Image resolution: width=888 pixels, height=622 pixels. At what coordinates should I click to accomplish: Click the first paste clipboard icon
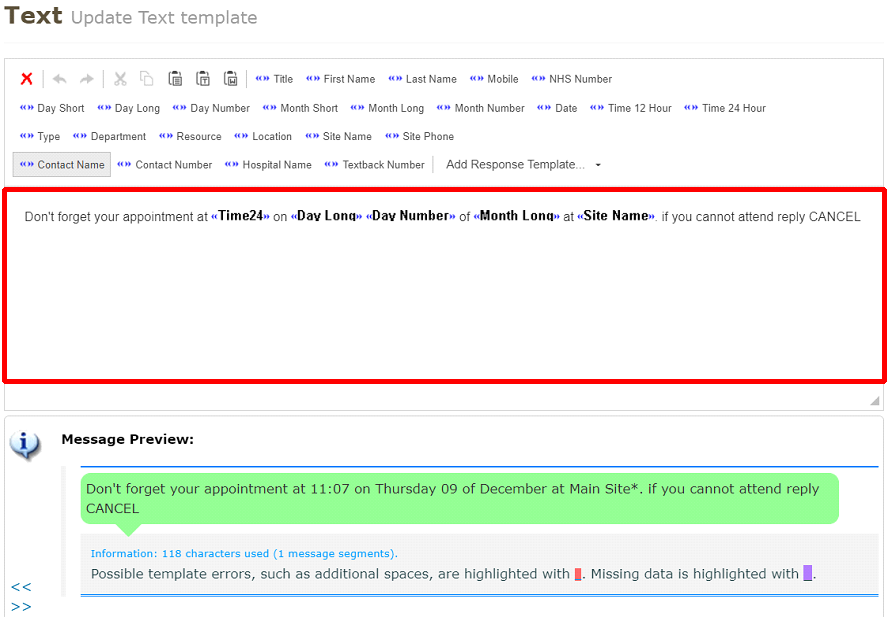click(175, 79)
